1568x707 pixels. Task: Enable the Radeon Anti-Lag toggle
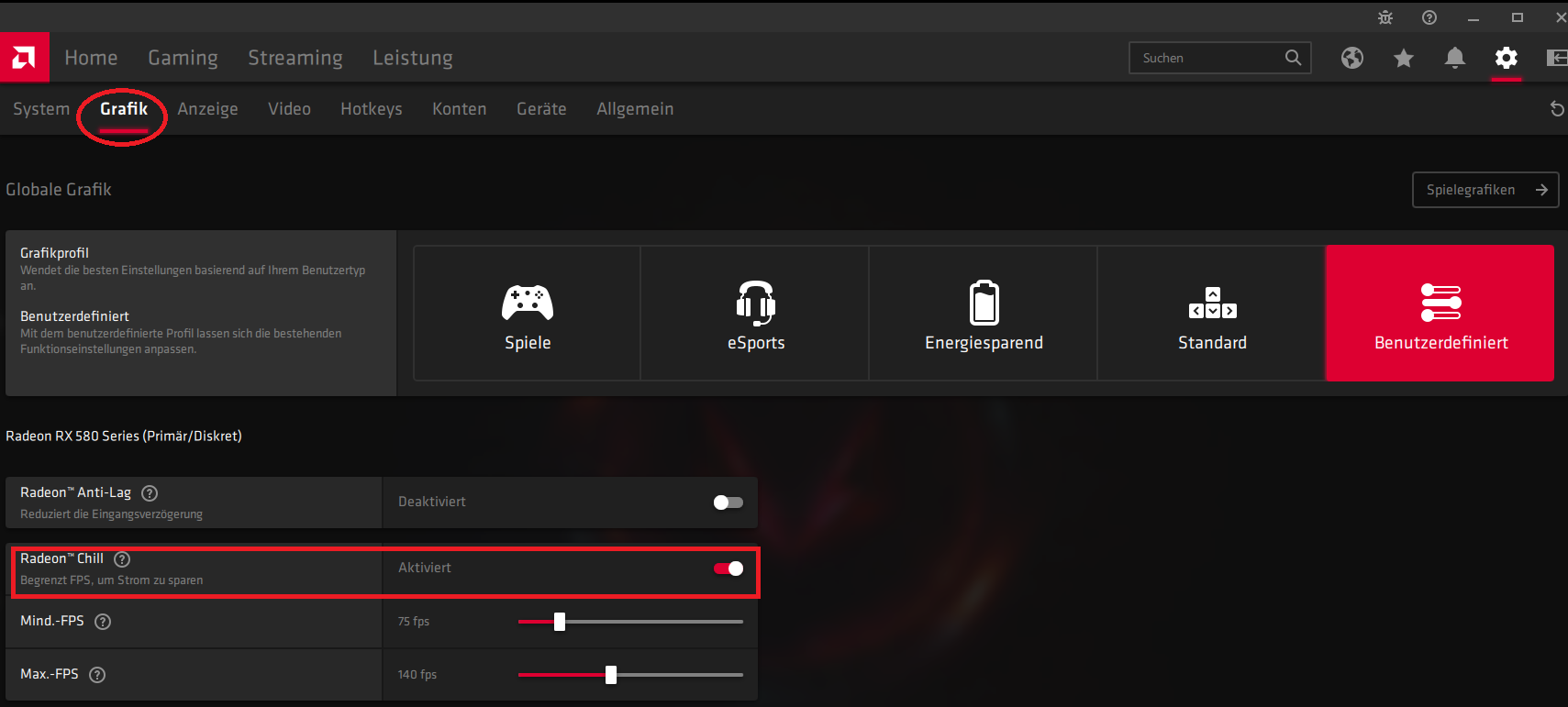coord(728,503)
